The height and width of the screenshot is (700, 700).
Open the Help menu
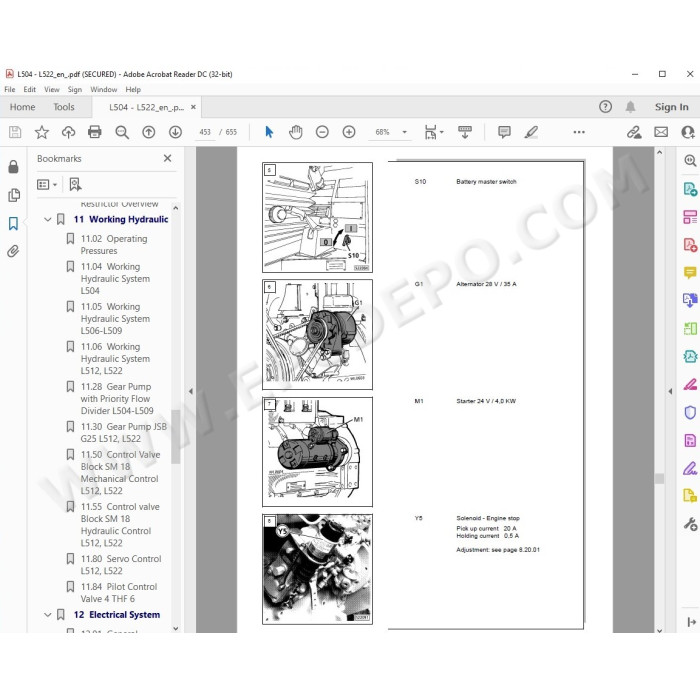133,90
